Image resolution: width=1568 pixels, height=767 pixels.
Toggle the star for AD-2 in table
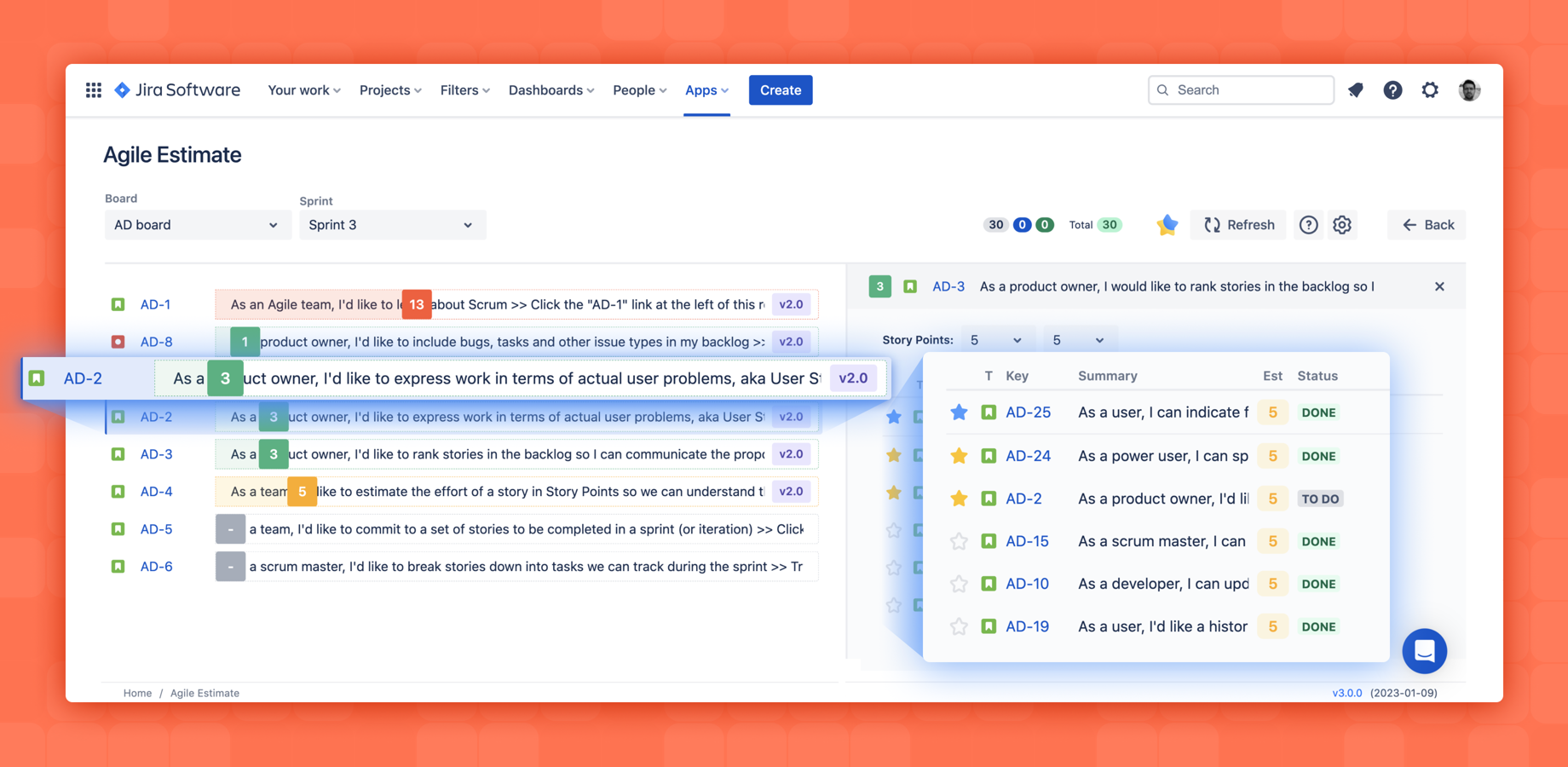pyautogui.click(x=959, y=499)
